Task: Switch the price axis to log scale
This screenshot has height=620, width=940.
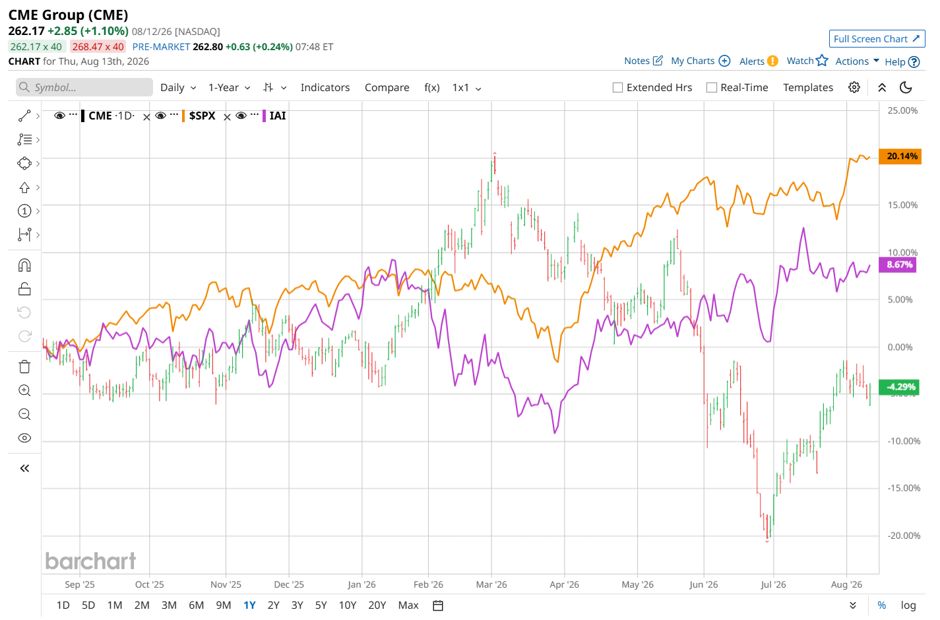Action: tap(908, 606)
